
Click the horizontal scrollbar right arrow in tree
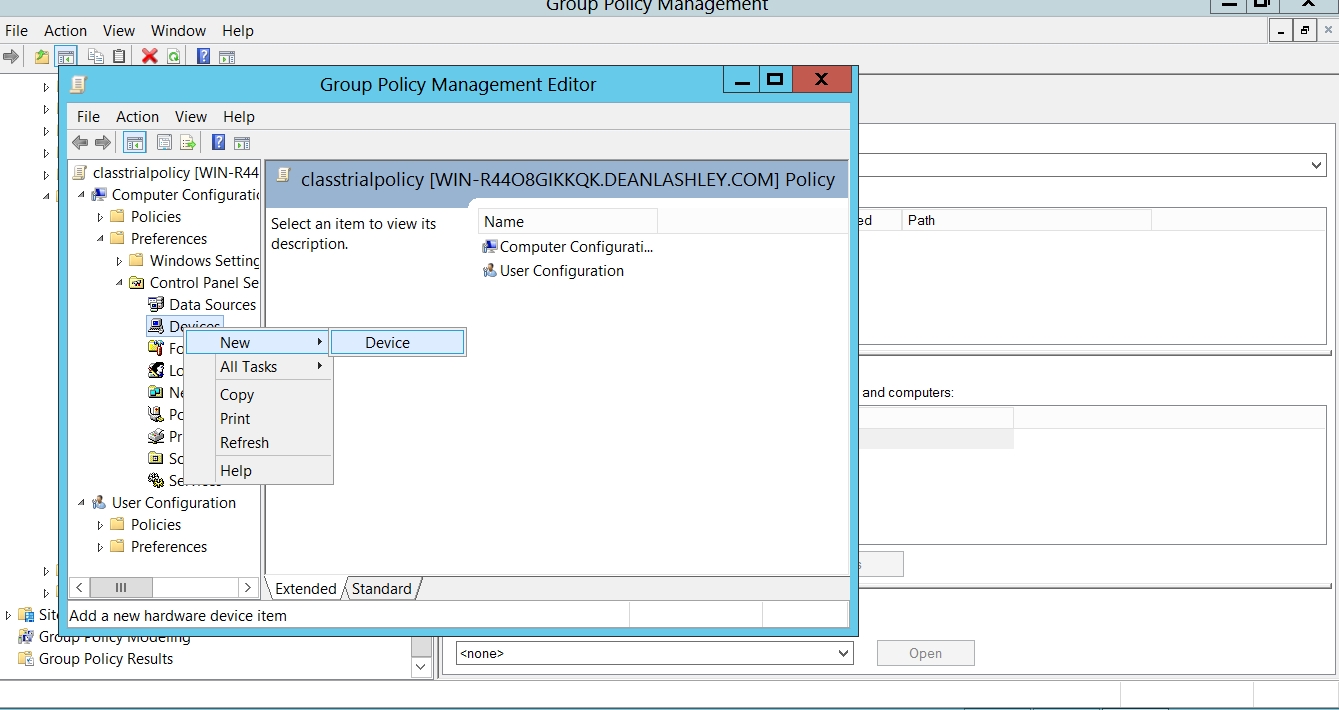pos(248,588)
